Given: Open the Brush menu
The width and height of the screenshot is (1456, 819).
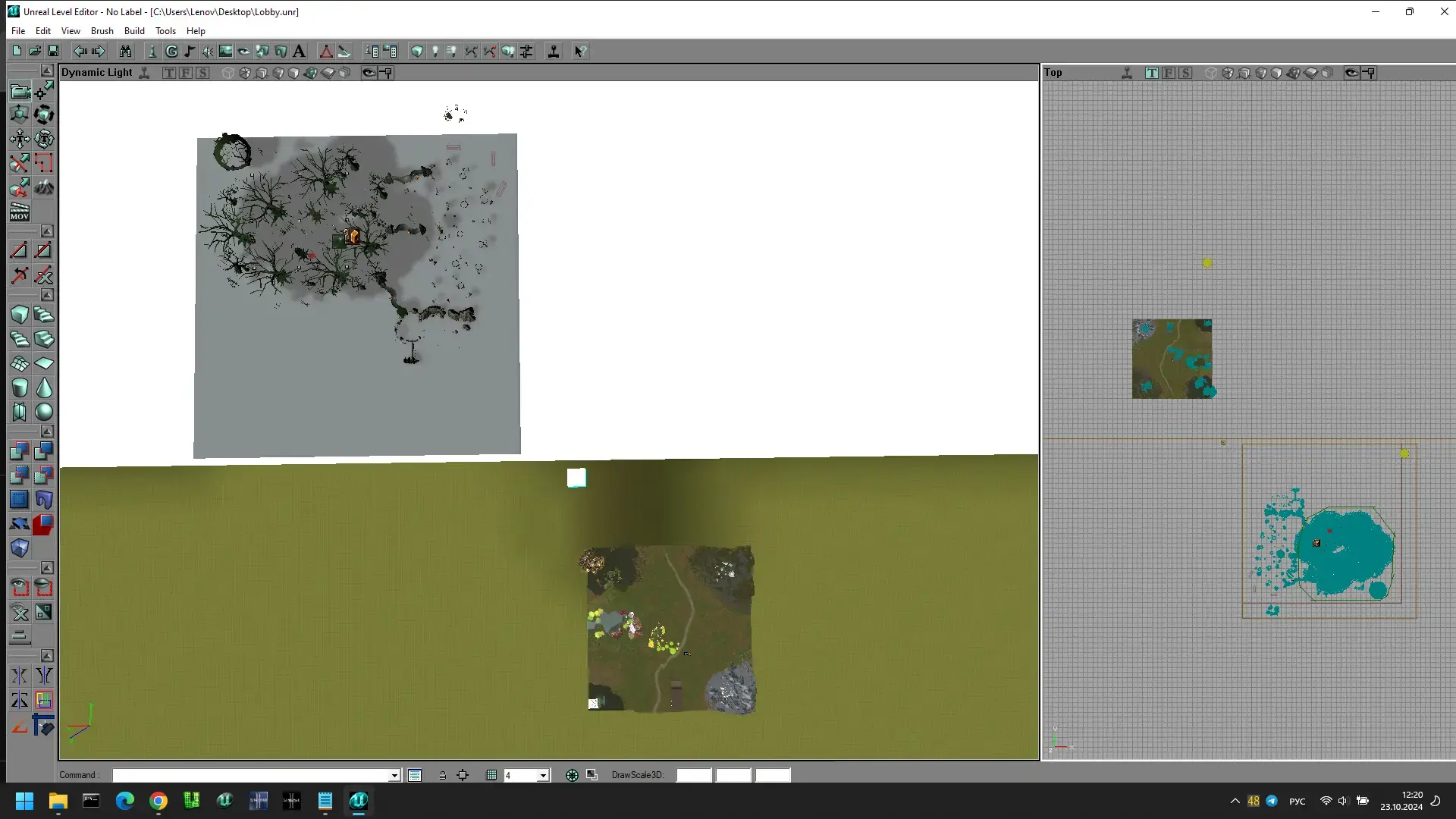Looking at the screenshot, I should pos(102,31).
